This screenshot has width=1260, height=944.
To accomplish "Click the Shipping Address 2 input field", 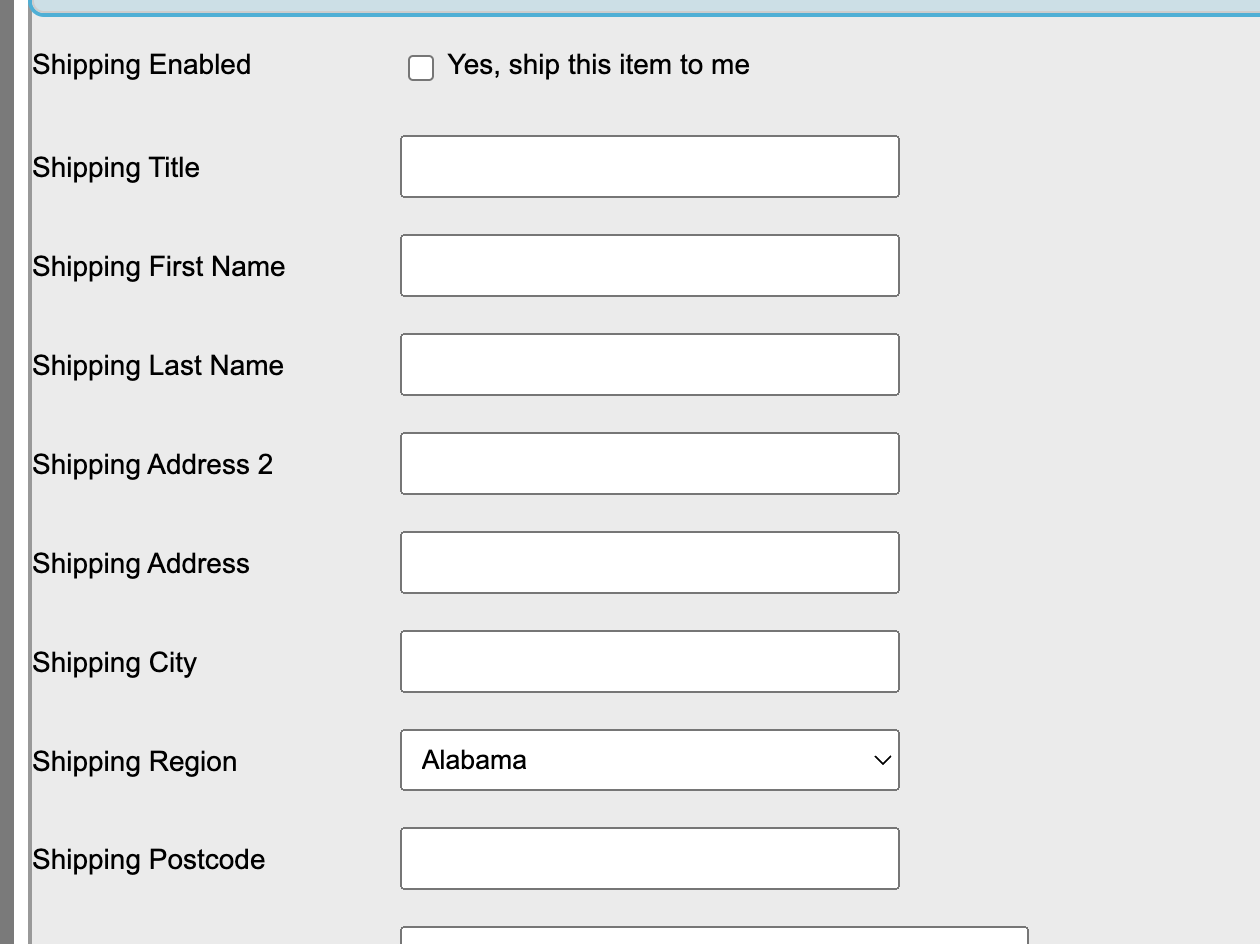I will tap(650, 464).
